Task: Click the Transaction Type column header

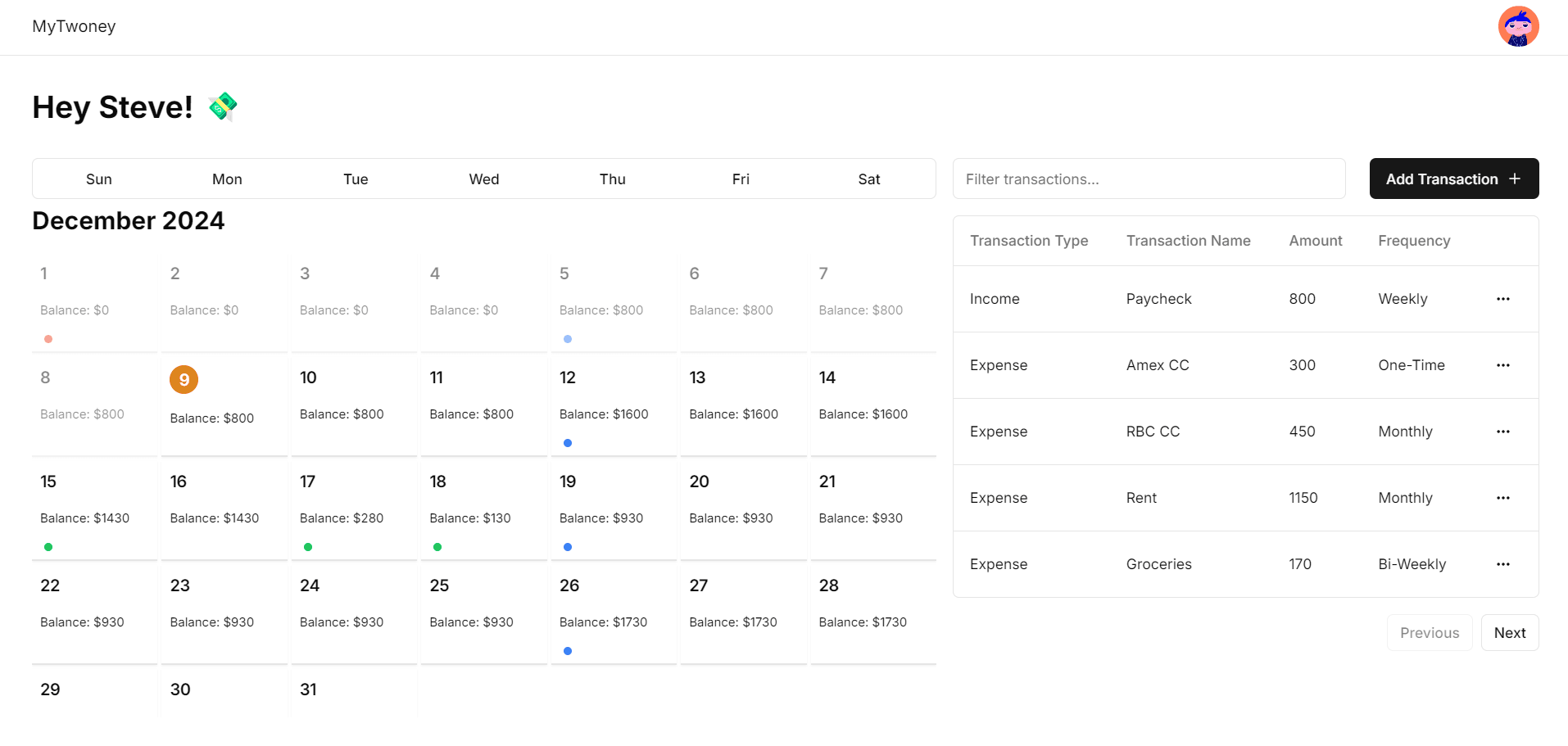Action: [1029, 241]
